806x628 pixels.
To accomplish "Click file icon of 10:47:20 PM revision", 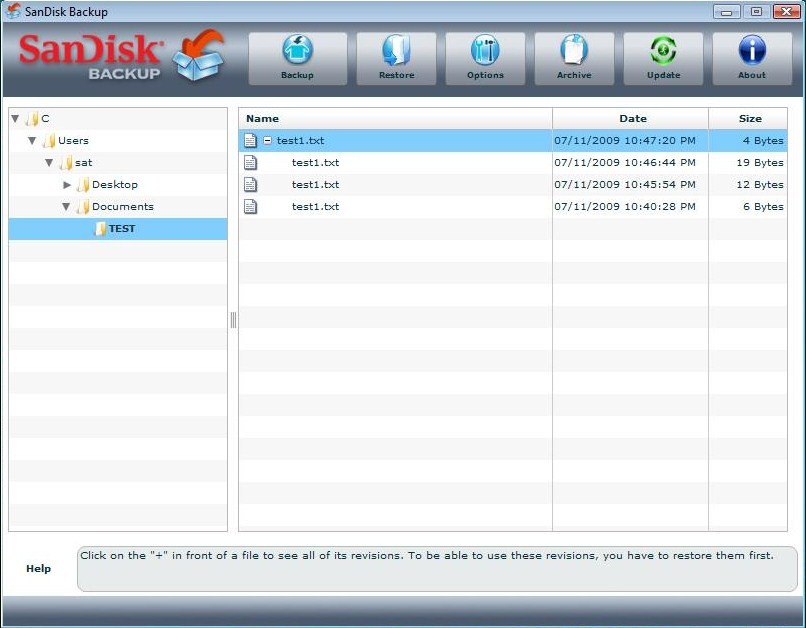I will (250, 140).
